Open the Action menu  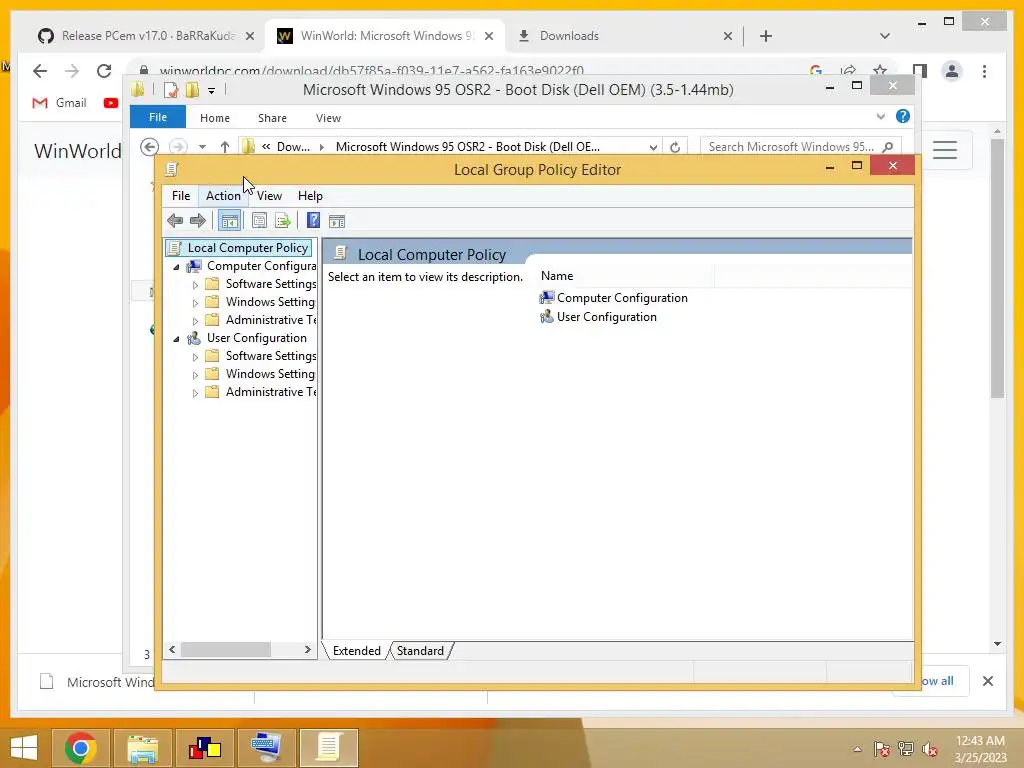223,196
